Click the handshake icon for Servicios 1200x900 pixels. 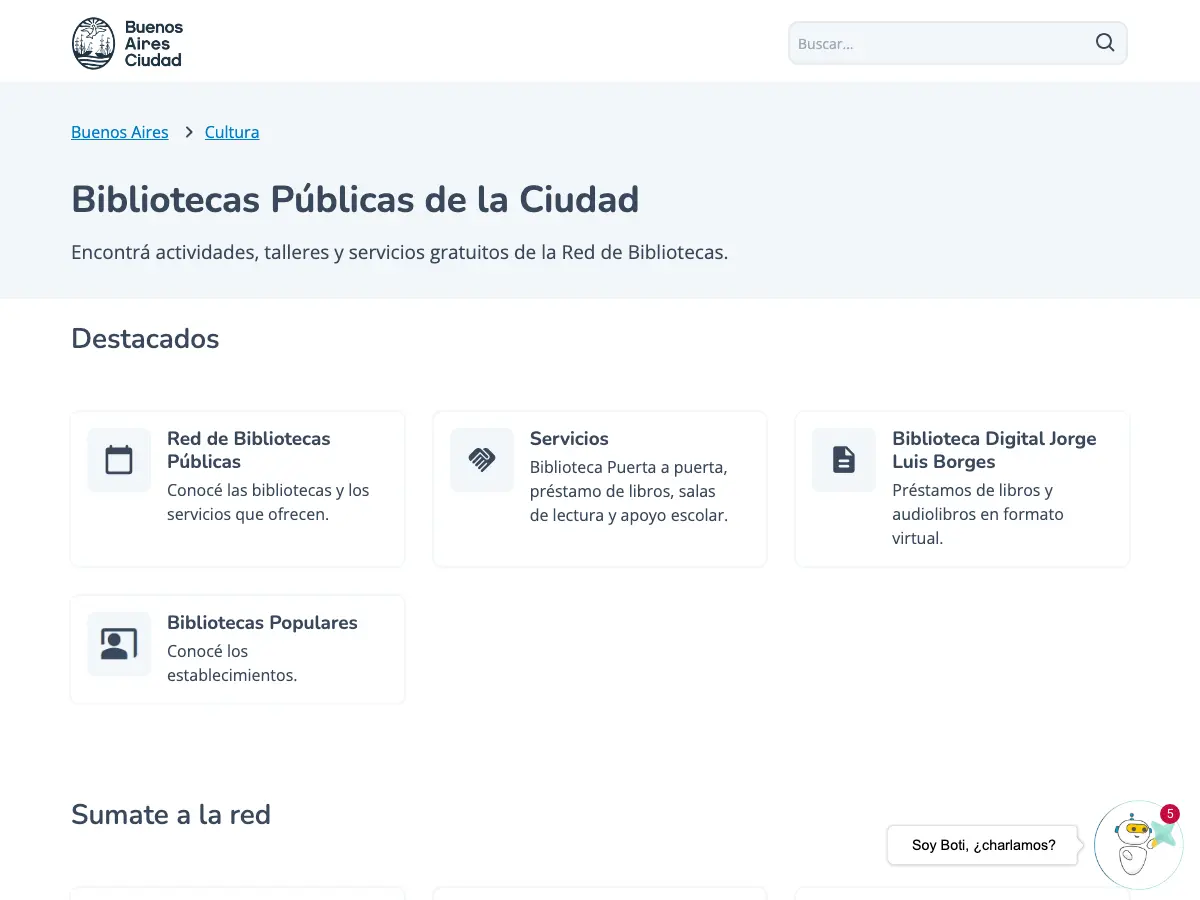(482, 460)
